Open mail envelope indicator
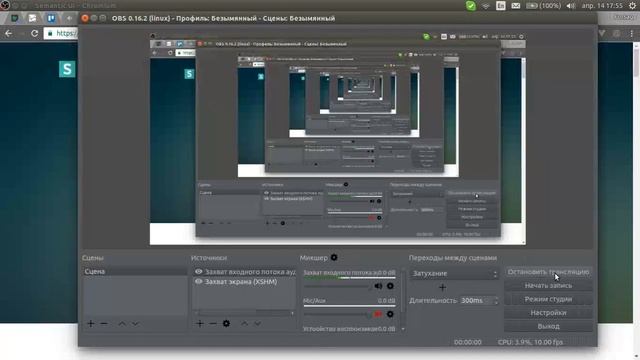Image resolution: width=640 pixels, height=360 pixels. pyautogui.click(x=516, y=6)
